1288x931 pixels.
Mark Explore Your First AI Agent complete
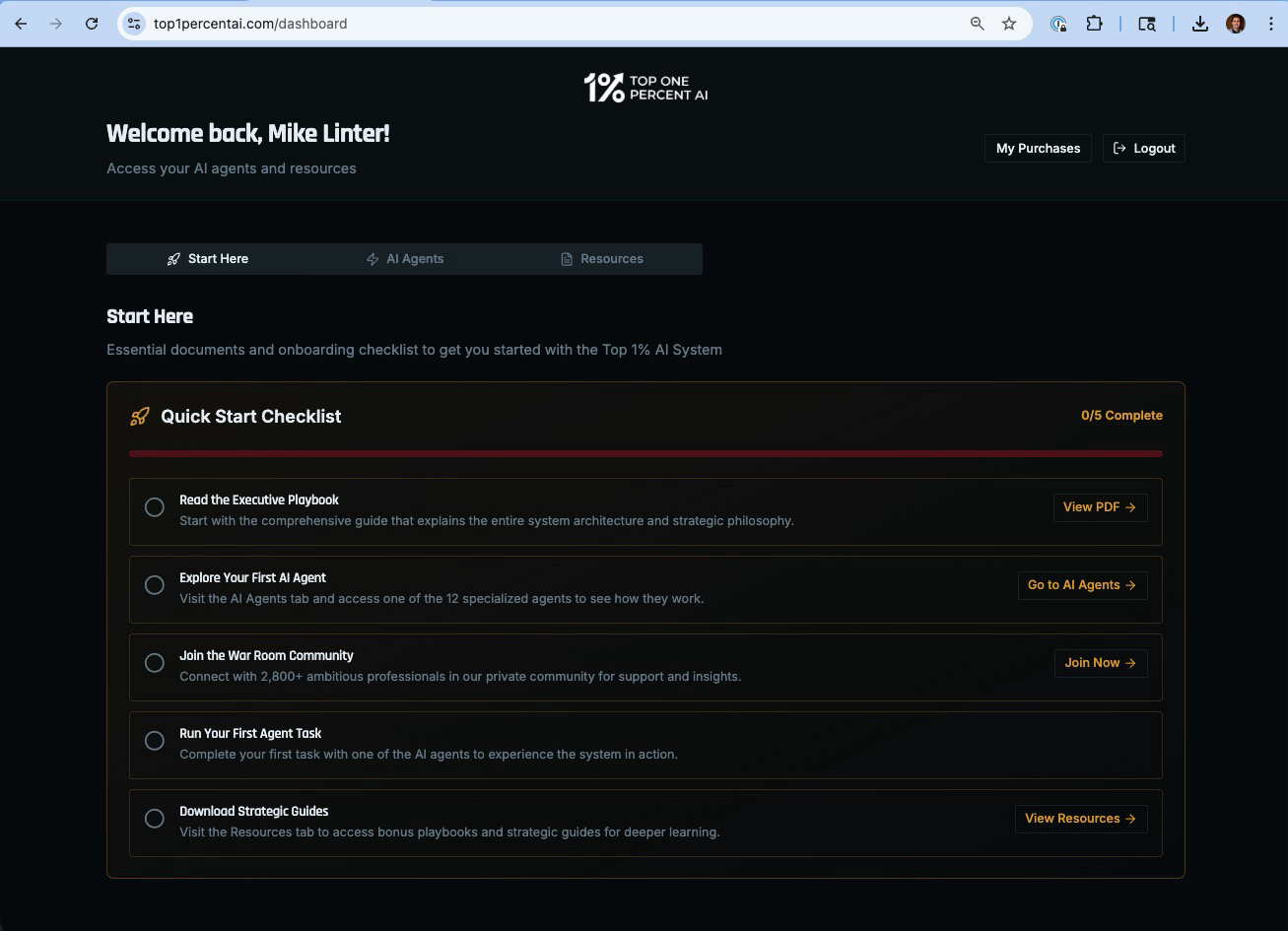(x=155, y=585)
